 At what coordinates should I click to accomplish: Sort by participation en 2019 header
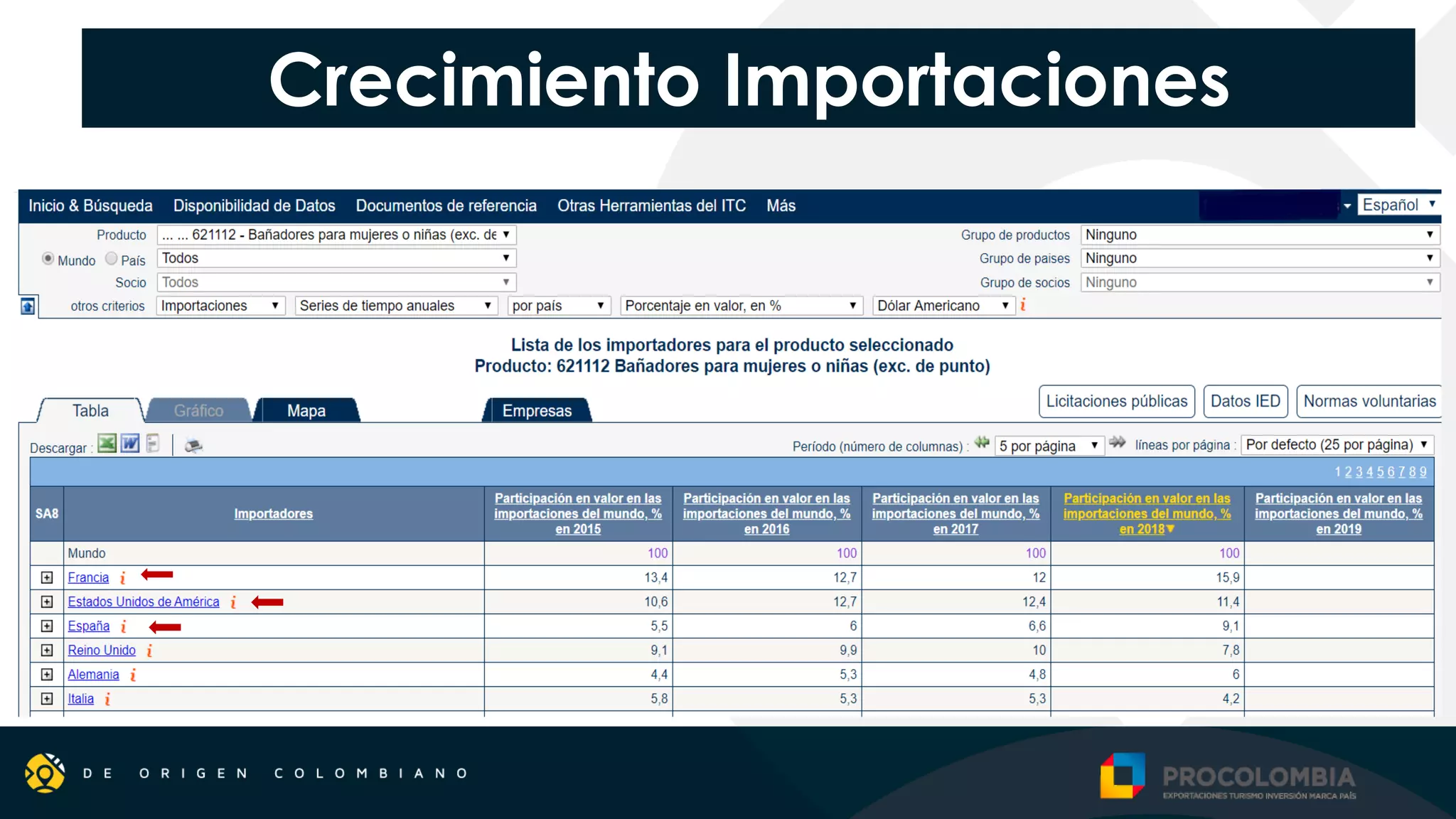[x=1339, y=513]
